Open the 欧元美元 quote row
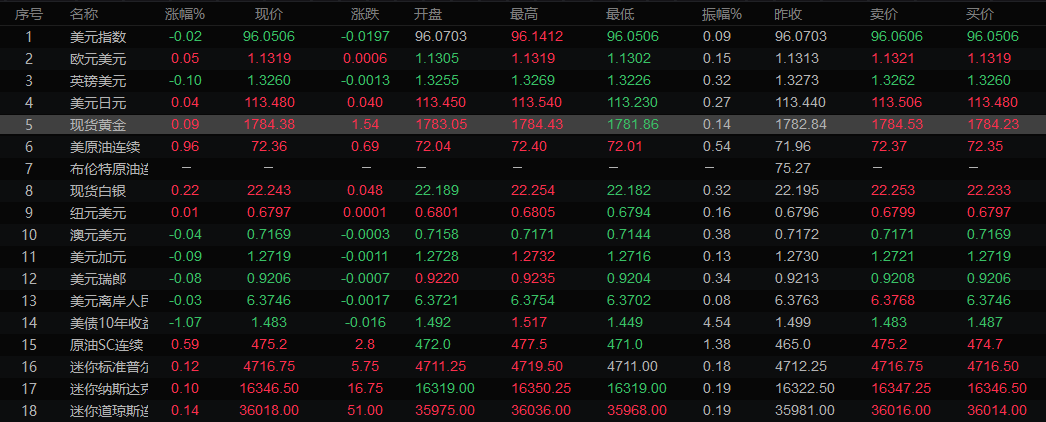 pyautogui.click(x=98, y=58)
